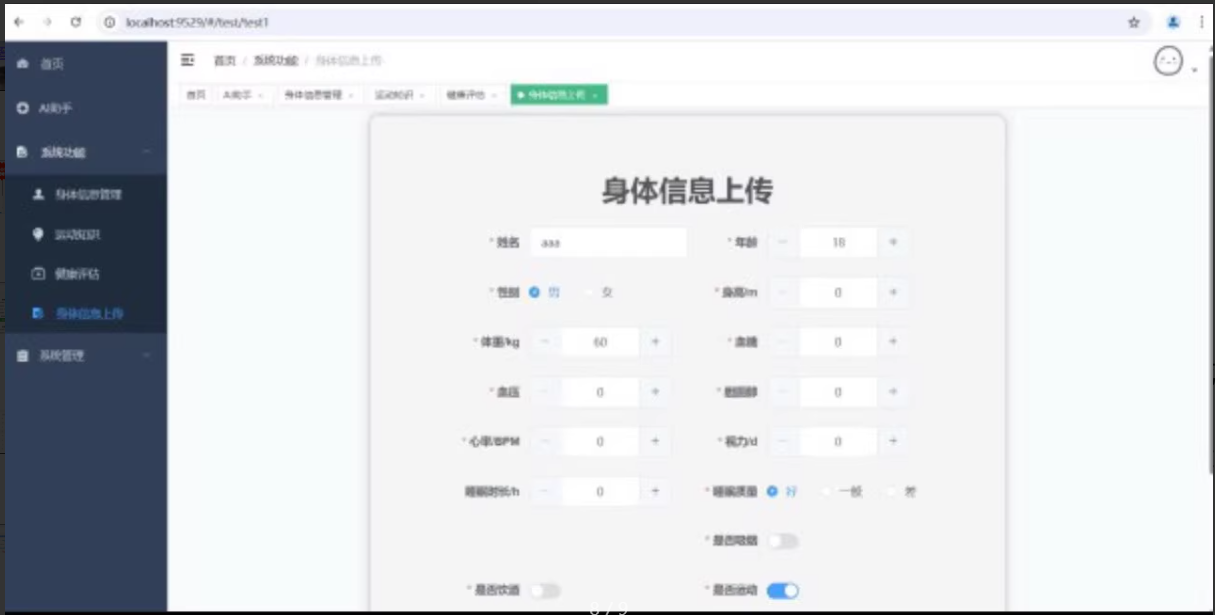Open AI助手 in the sidebar
The height and width of the screenshot is (615, 1215).
[84, 107]
